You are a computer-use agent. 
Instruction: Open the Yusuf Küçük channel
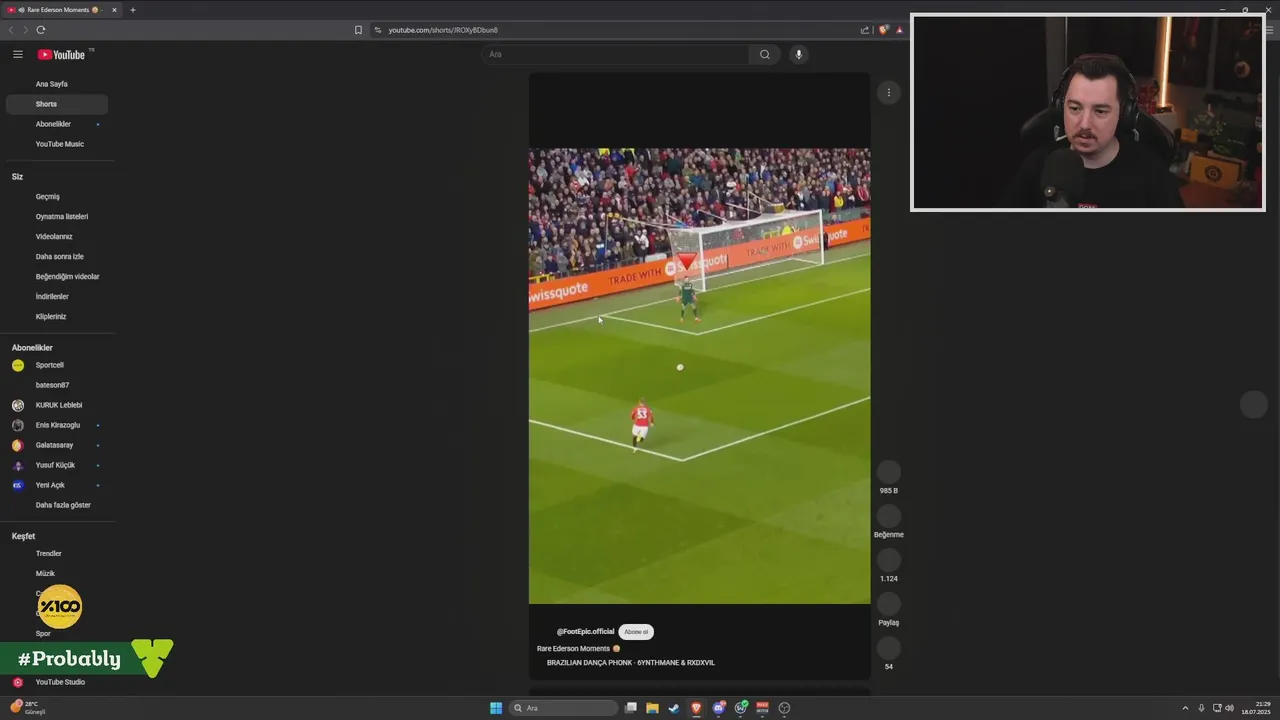pos(55,465)
